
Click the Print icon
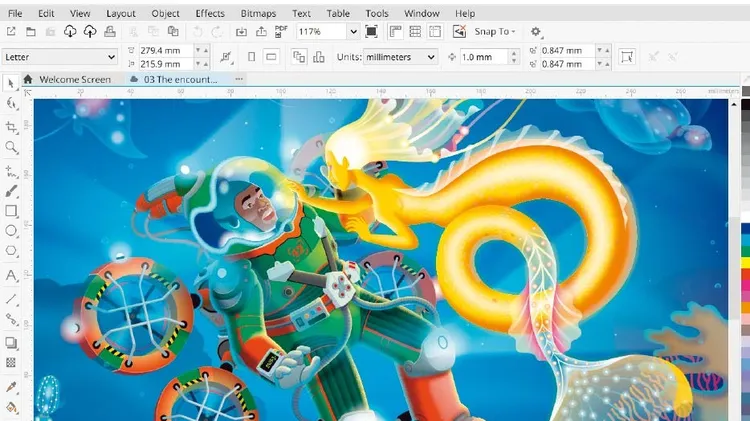(110, 32)
